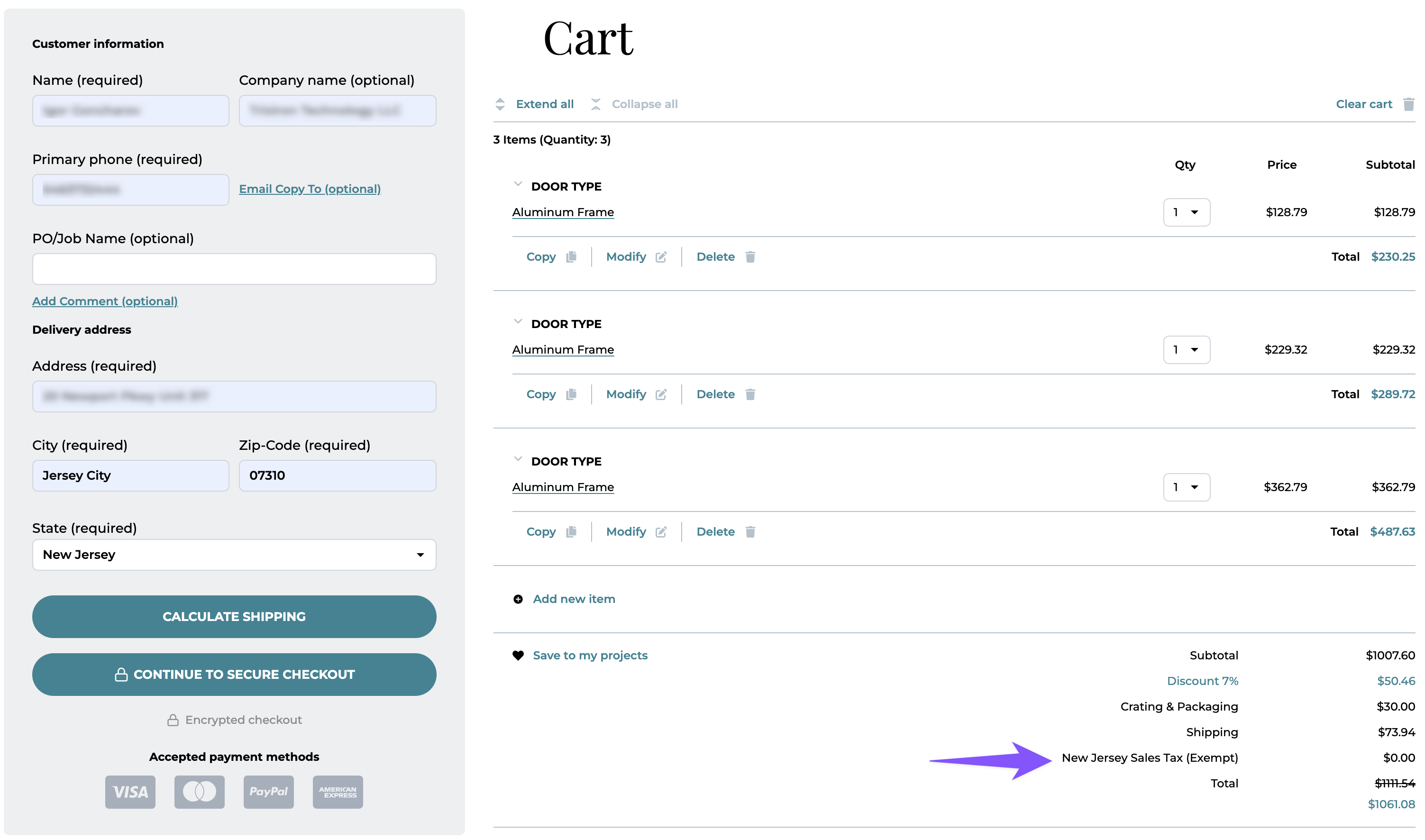Collapse the third DOOR TYPE chevron
Image resolution: width=1425 pixels, height=840 pixels.
[518, 460]
